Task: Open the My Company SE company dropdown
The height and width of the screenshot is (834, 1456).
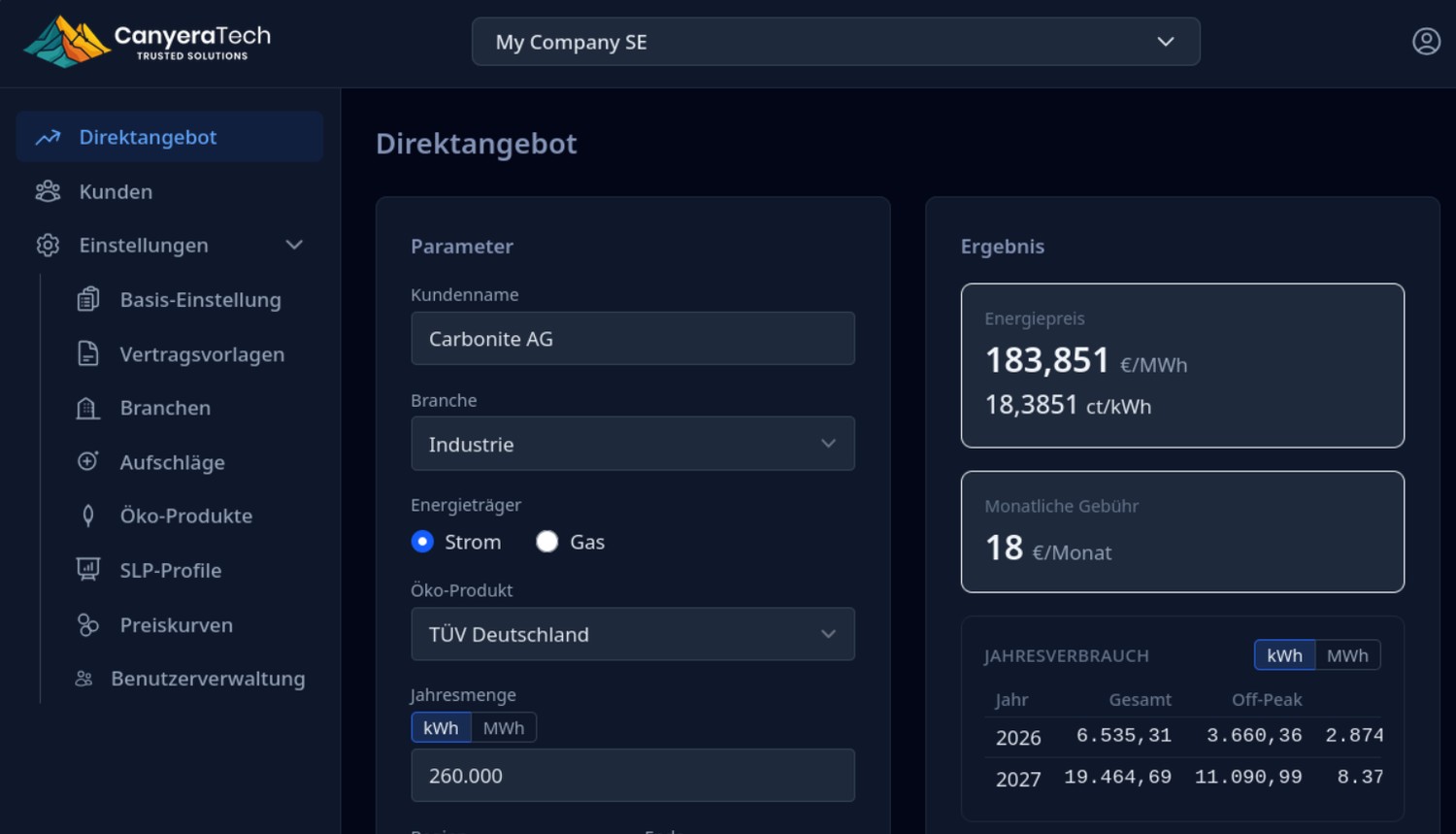Action: tap(836, 42)
